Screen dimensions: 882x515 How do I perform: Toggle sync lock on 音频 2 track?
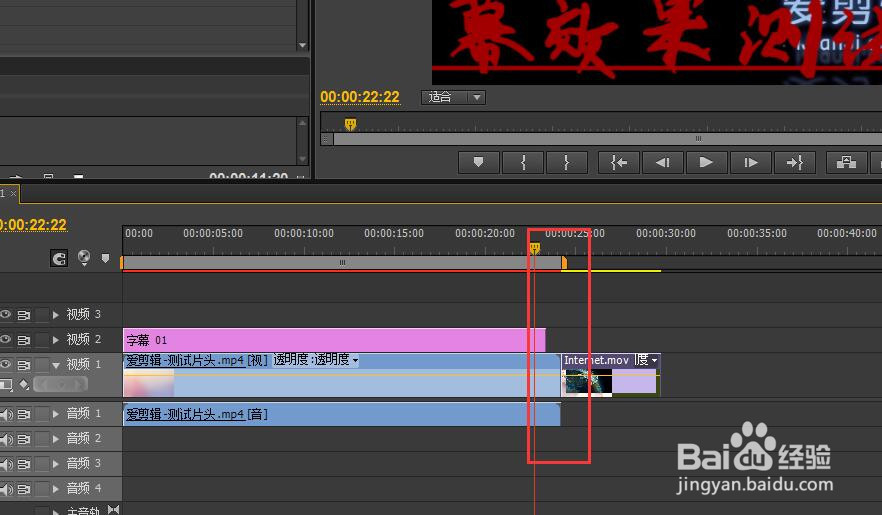(24, 439)
